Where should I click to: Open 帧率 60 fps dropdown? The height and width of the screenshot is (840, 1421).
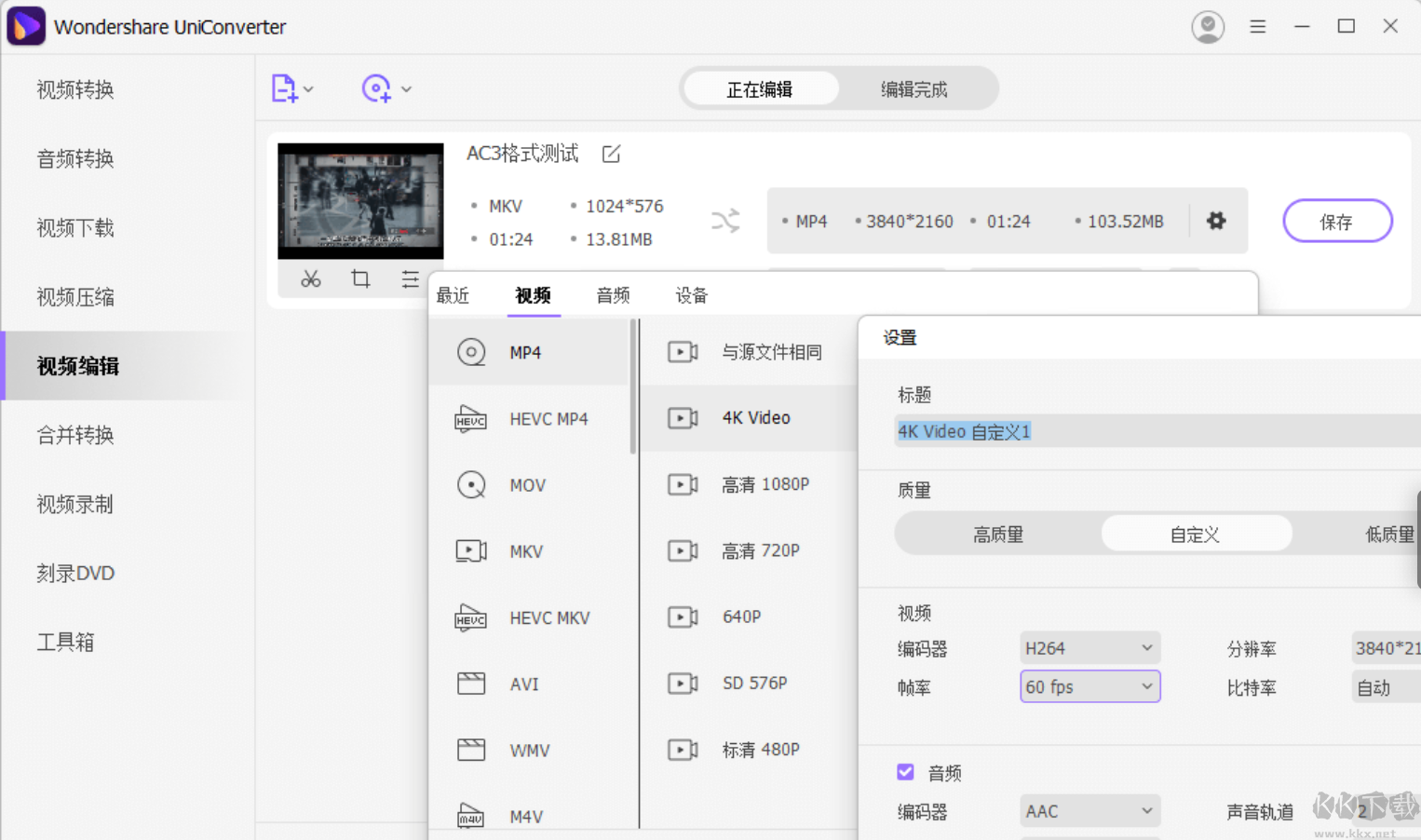(1089, 686)
